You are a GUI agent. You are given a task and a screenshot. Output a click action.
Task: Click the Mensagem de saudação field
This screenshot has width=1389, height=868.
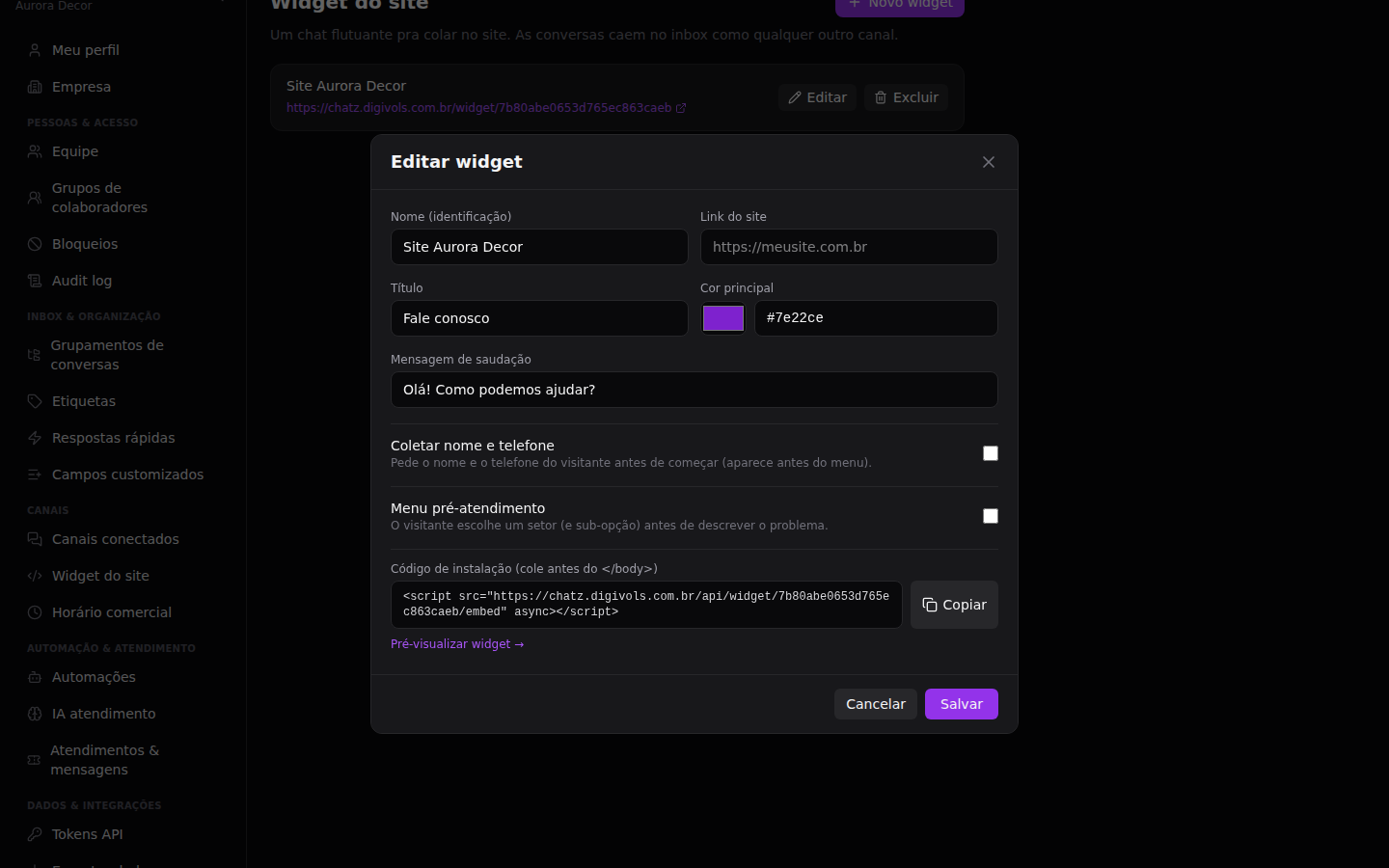click(x=694, y=390)
